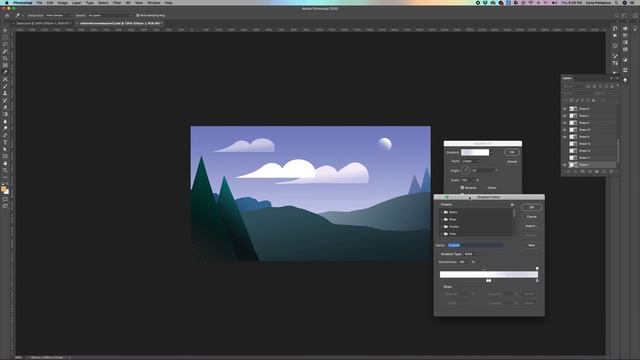
Task: Open the Gradient Type dropdown
Action: click(471, 254)
